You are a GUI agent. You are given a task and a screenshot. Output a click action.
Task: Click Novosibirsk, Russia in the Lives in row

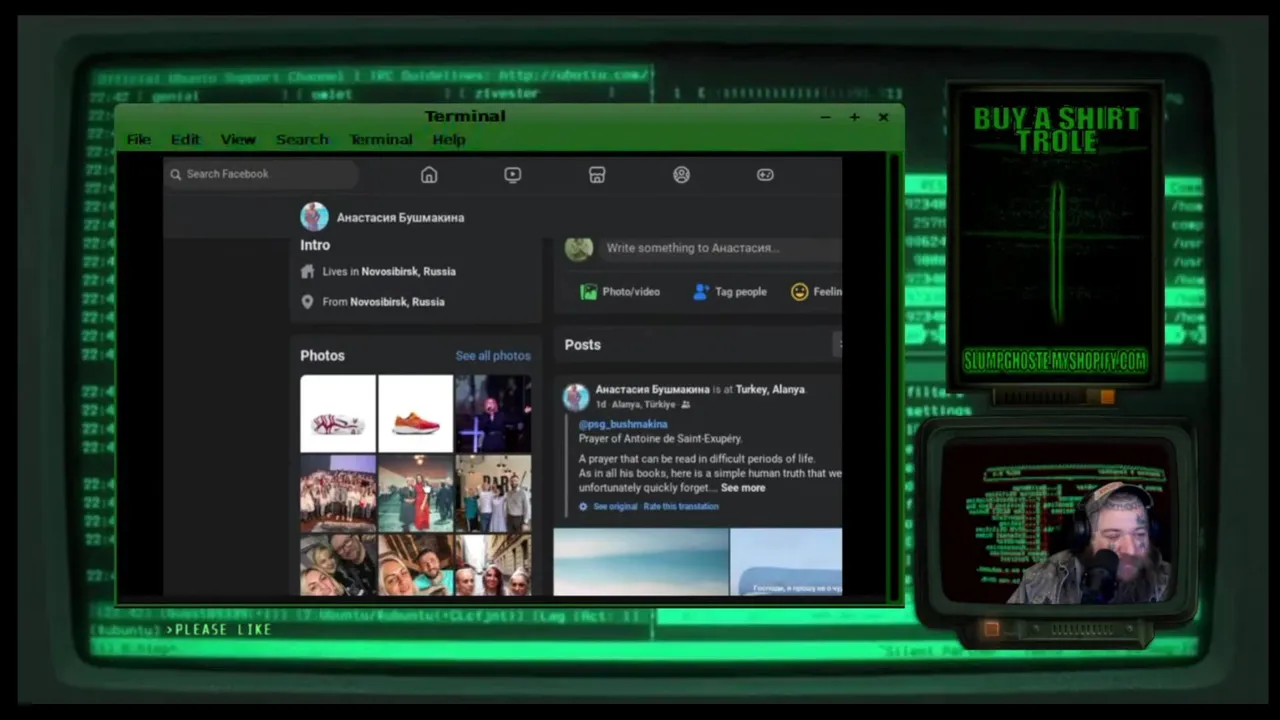pos(408,271)
